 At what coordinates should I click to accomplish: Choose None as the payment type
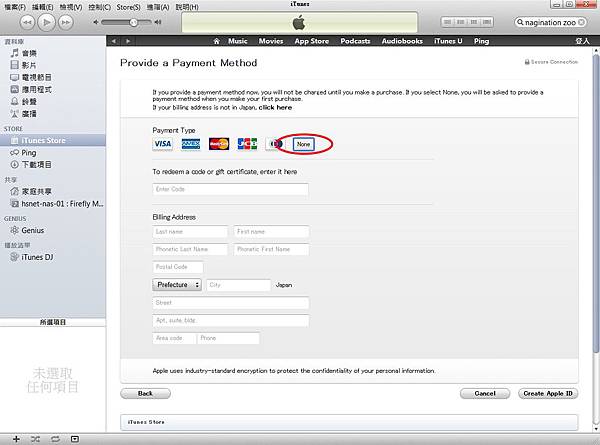[x=303, y=144]
